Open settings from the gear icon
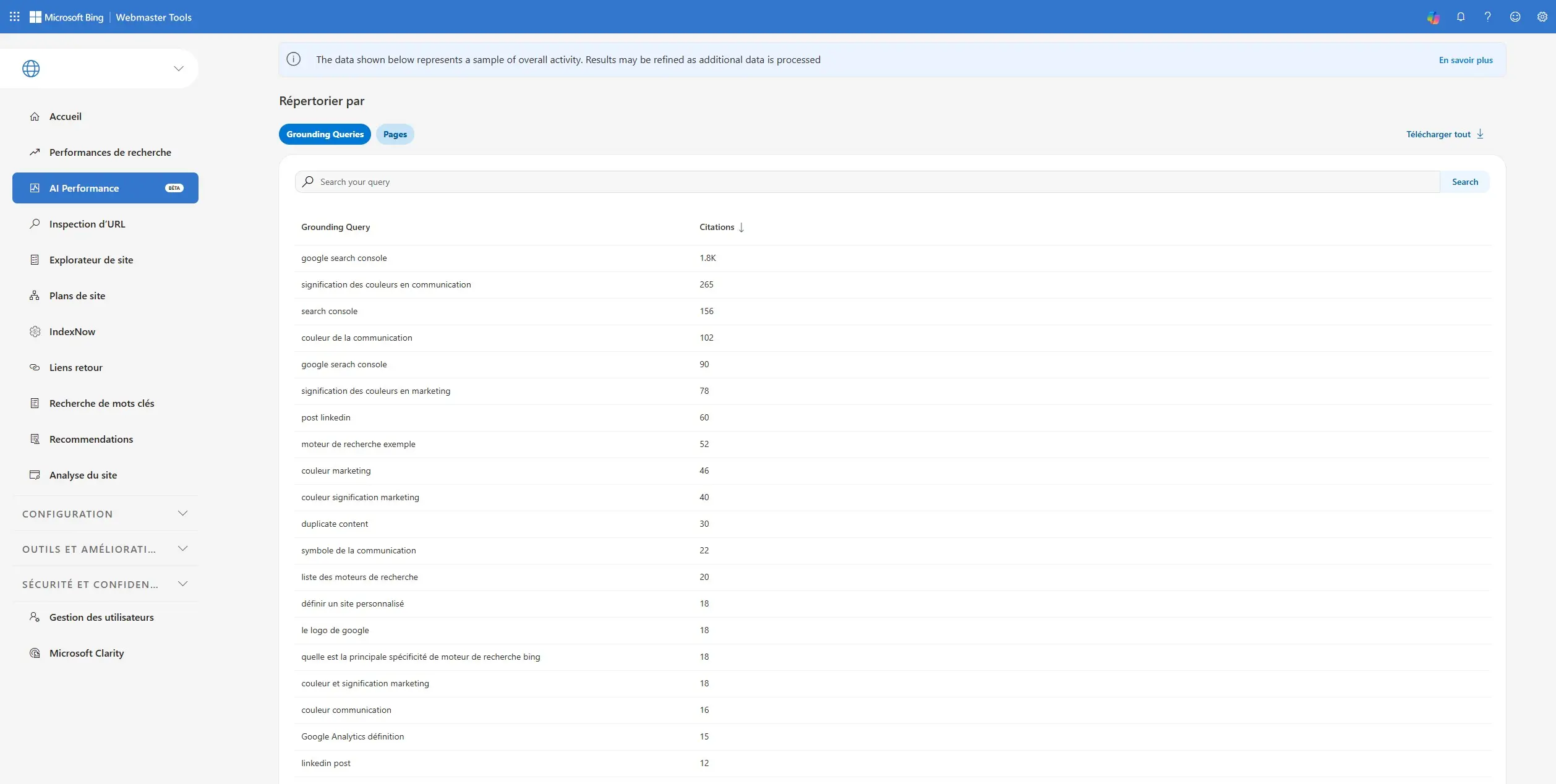Image resolution: width=1556 pixels, height=784 pixels. click(1542, 17)
